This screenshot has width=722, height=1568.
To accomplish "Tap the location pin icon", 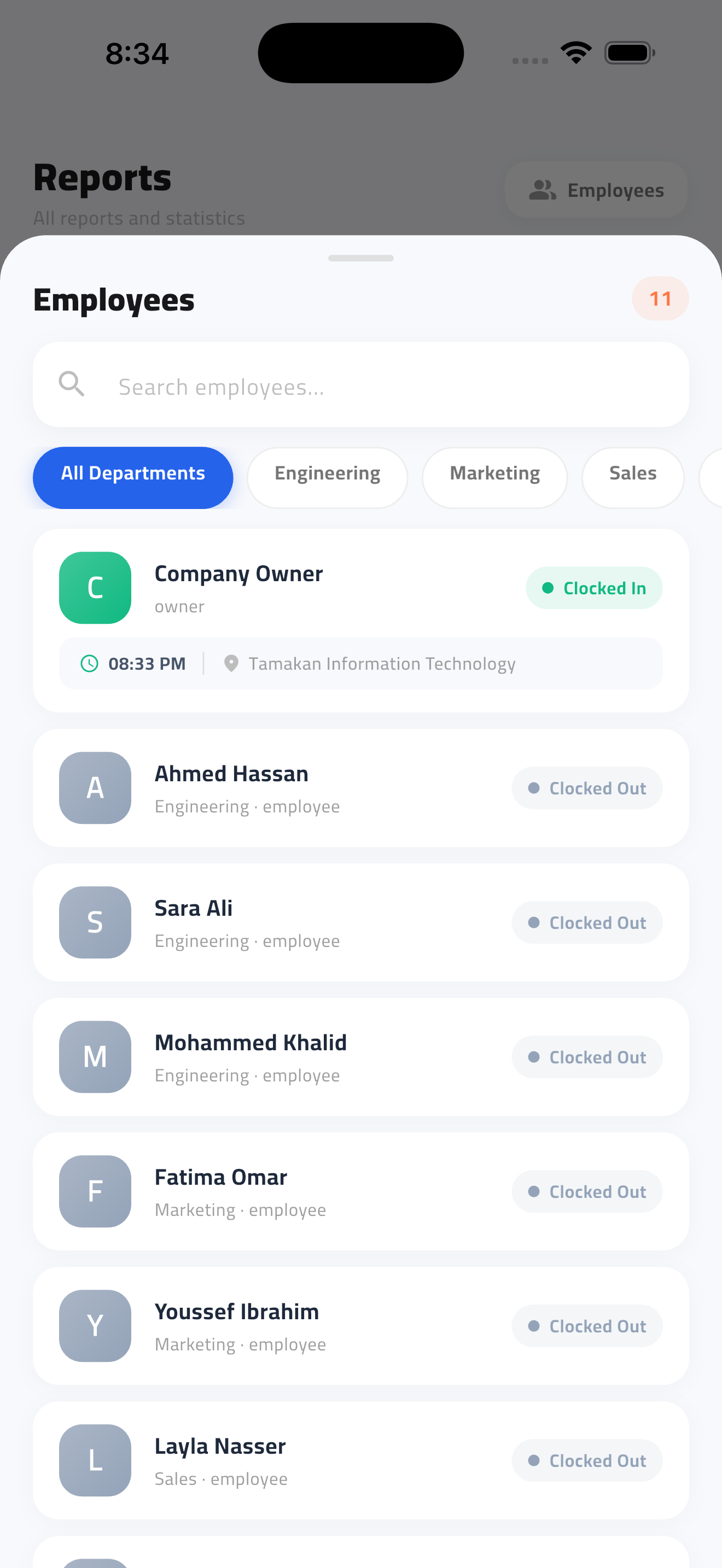I will pyautogui.click(x=231, y=663).
